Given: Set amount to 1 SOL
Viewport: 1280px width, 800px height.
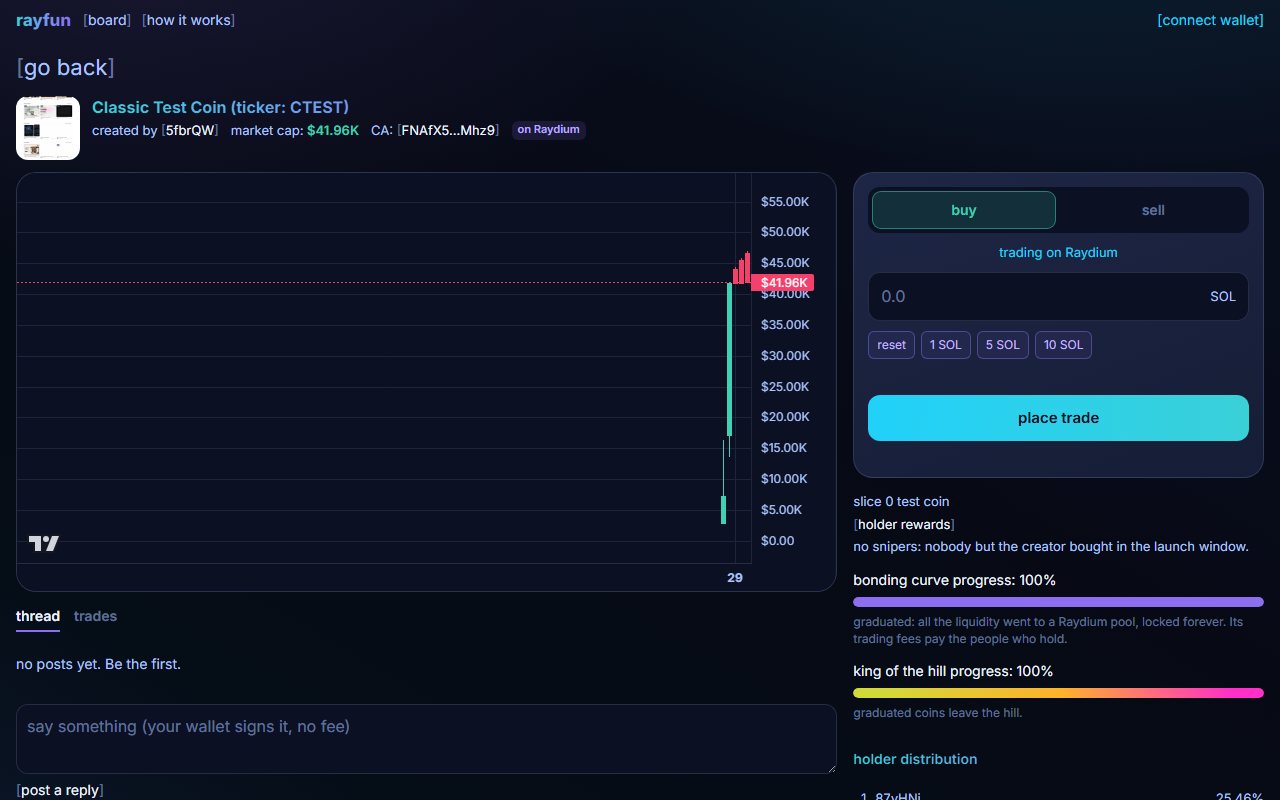Looking at the screenshot, I should point(945,345).
